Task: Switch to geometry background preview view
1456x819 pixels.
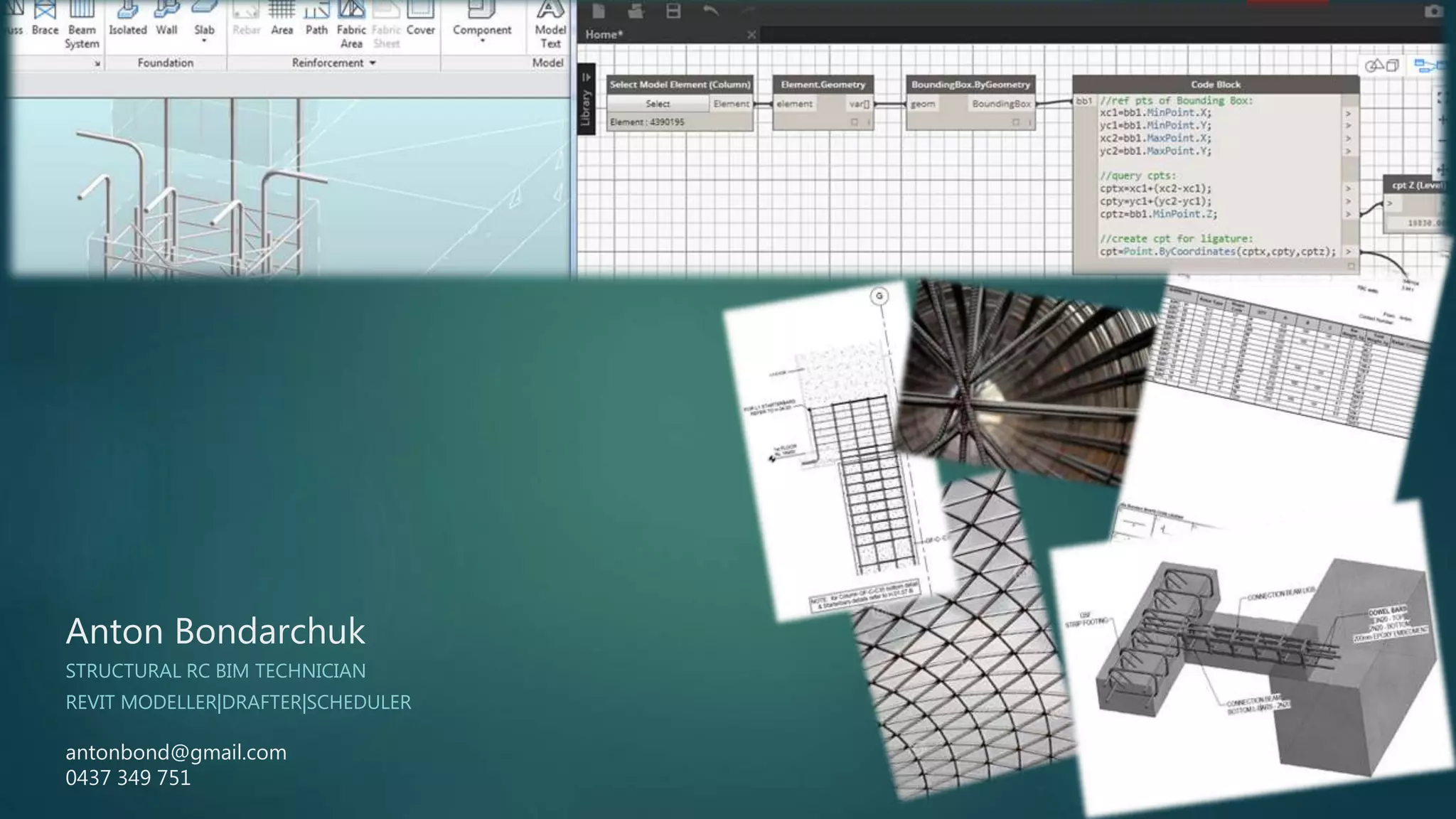Action: [x=1382, y=66]
